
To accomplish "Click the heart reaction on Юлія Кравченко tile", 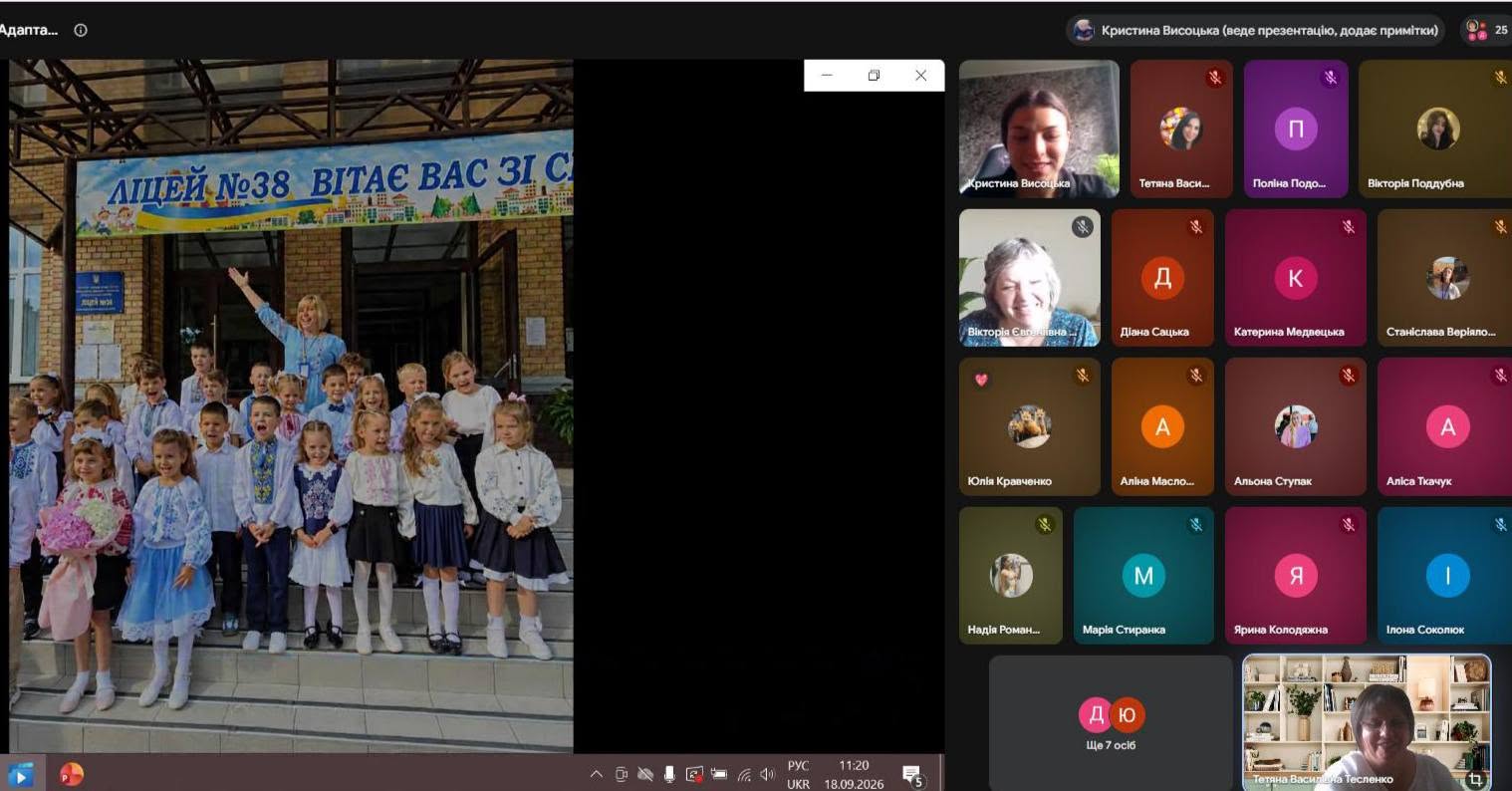I will 981,379.
